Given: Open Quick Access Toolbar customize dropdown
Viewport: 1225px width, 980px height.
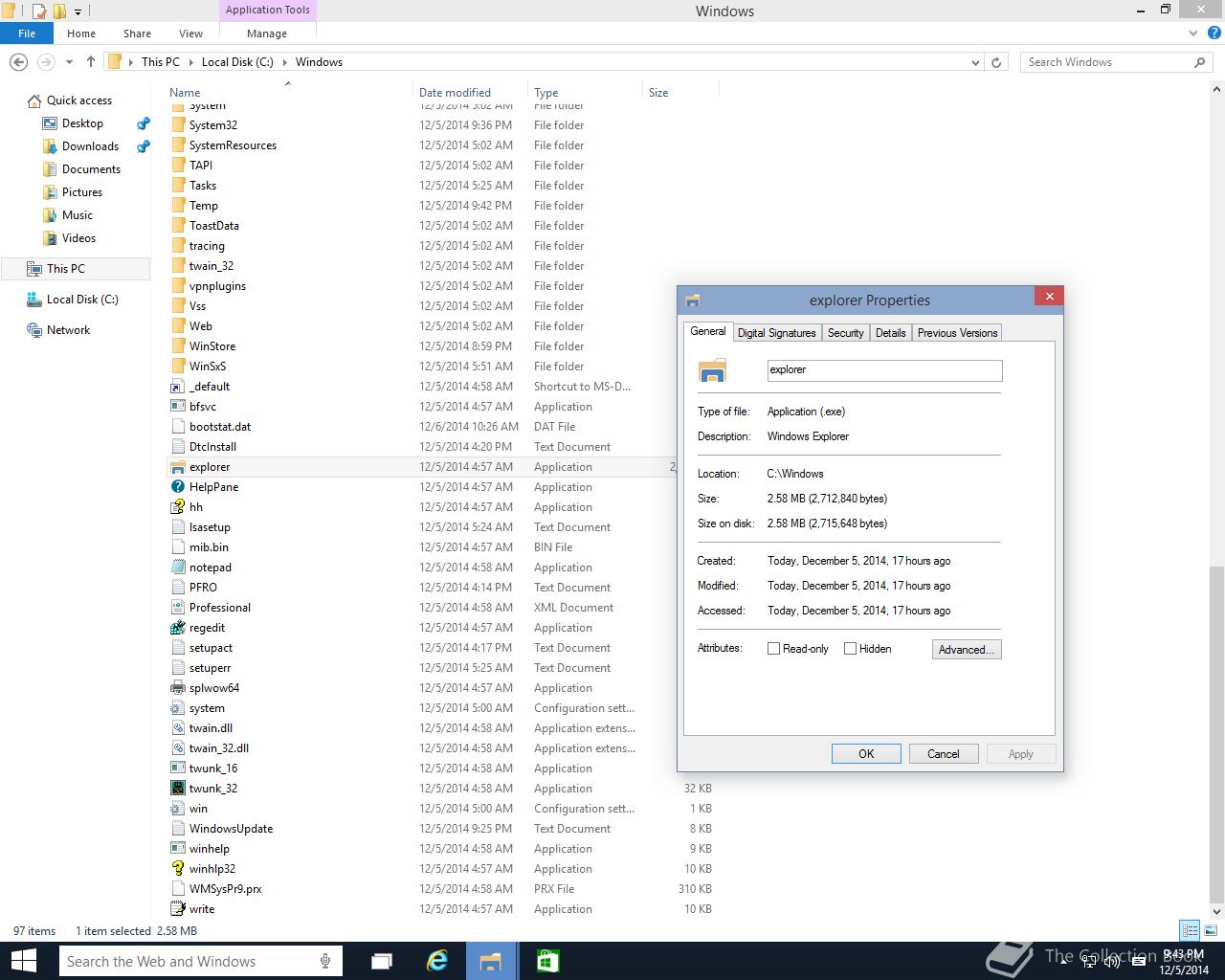Looking at the screenshot, I should (x=78, y=11).
